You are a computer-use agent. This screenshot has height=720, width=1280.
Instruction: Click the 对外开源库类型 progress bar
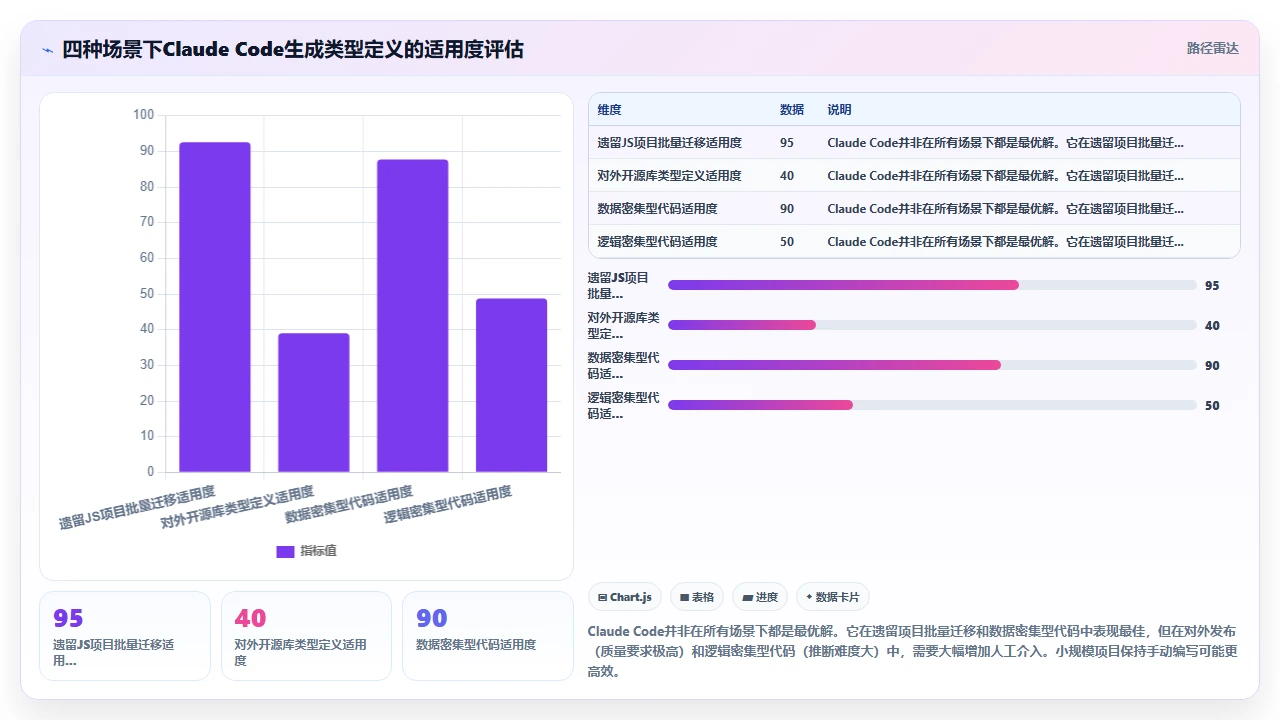[x=932, y=325]
